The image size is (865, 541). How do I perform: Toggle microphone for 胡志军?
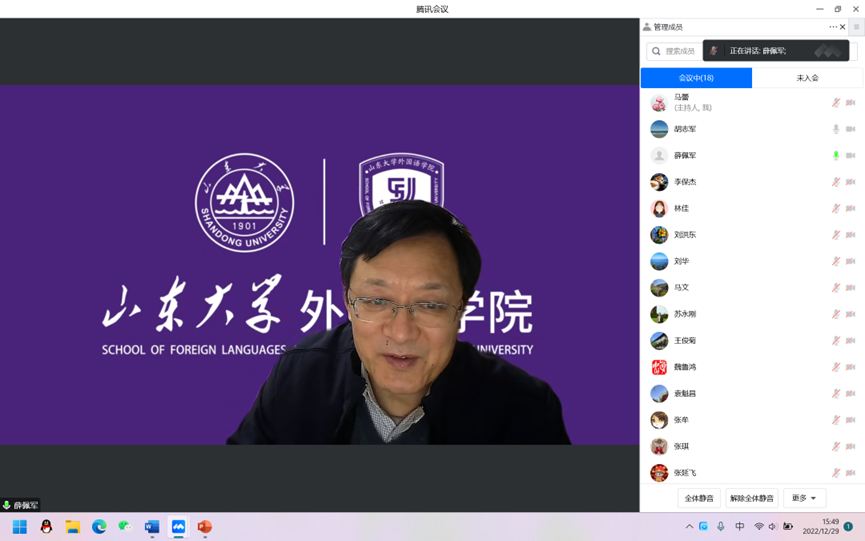coord(836,129)
